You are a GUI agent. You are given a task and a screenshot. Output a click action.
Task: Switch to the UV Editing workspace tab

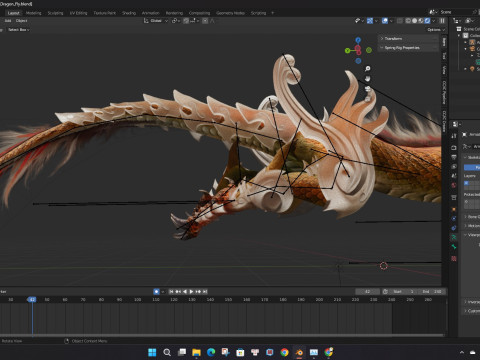point(78,13)
